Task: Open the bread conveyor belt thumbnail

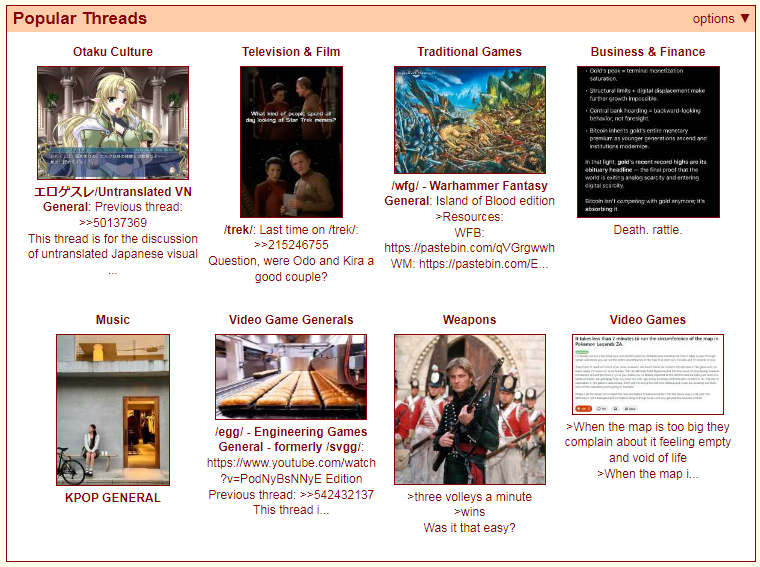Action: (291, 377)
